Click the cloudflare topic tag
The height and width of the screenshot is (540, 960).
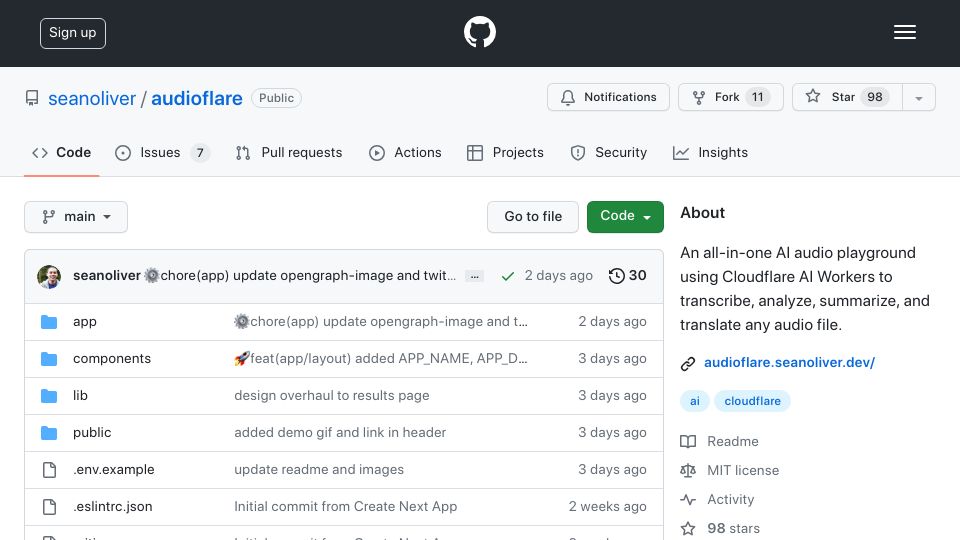point(752,401)
